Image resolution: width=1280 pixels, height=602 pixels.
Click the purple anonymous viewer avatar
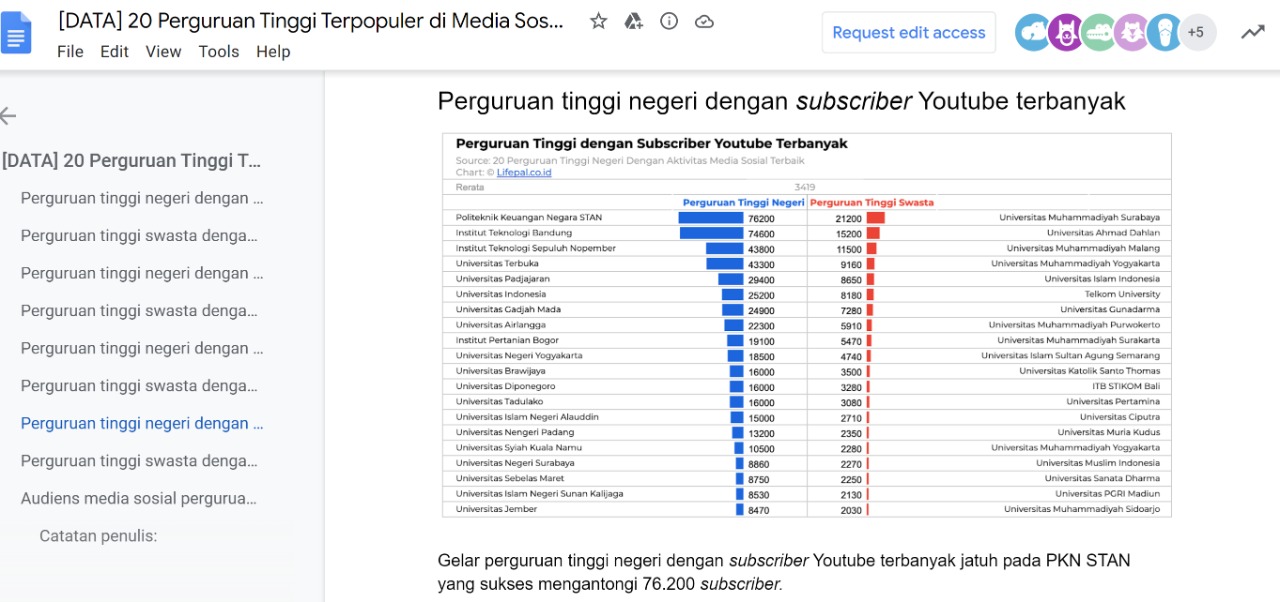coord(1066,32)
